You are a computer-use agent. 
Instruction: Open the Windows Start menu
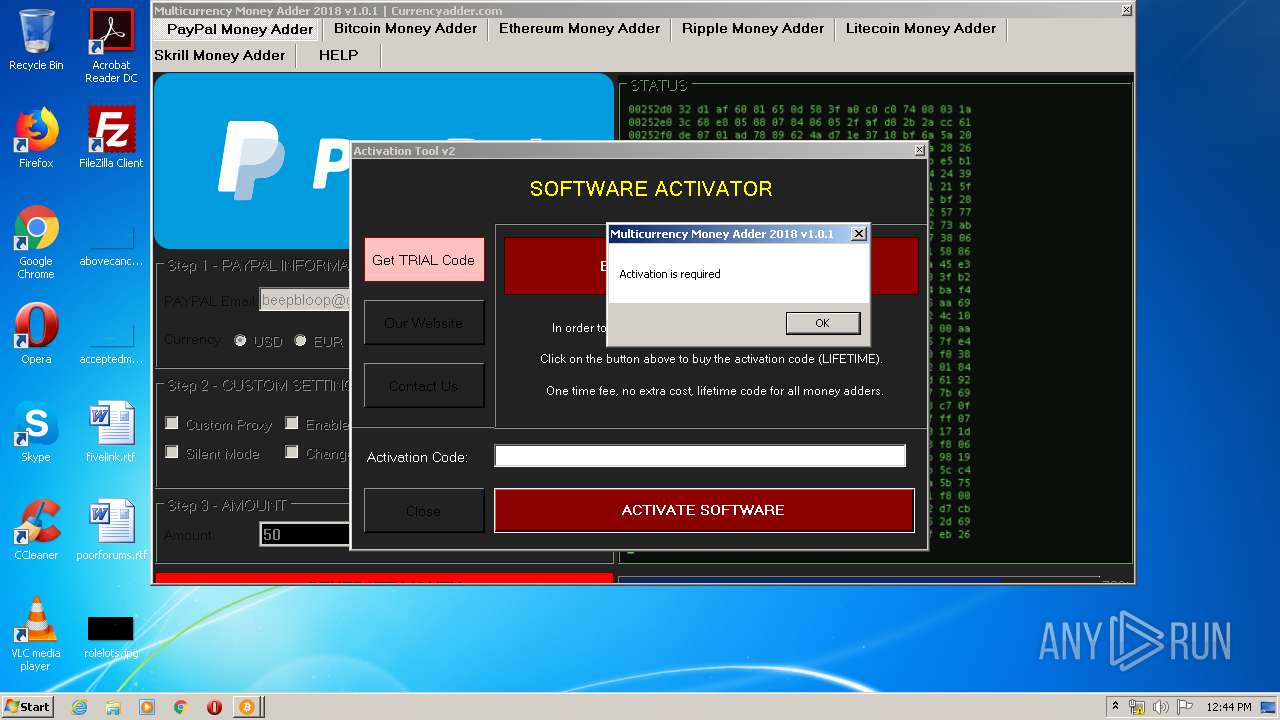tap(27, 707)
